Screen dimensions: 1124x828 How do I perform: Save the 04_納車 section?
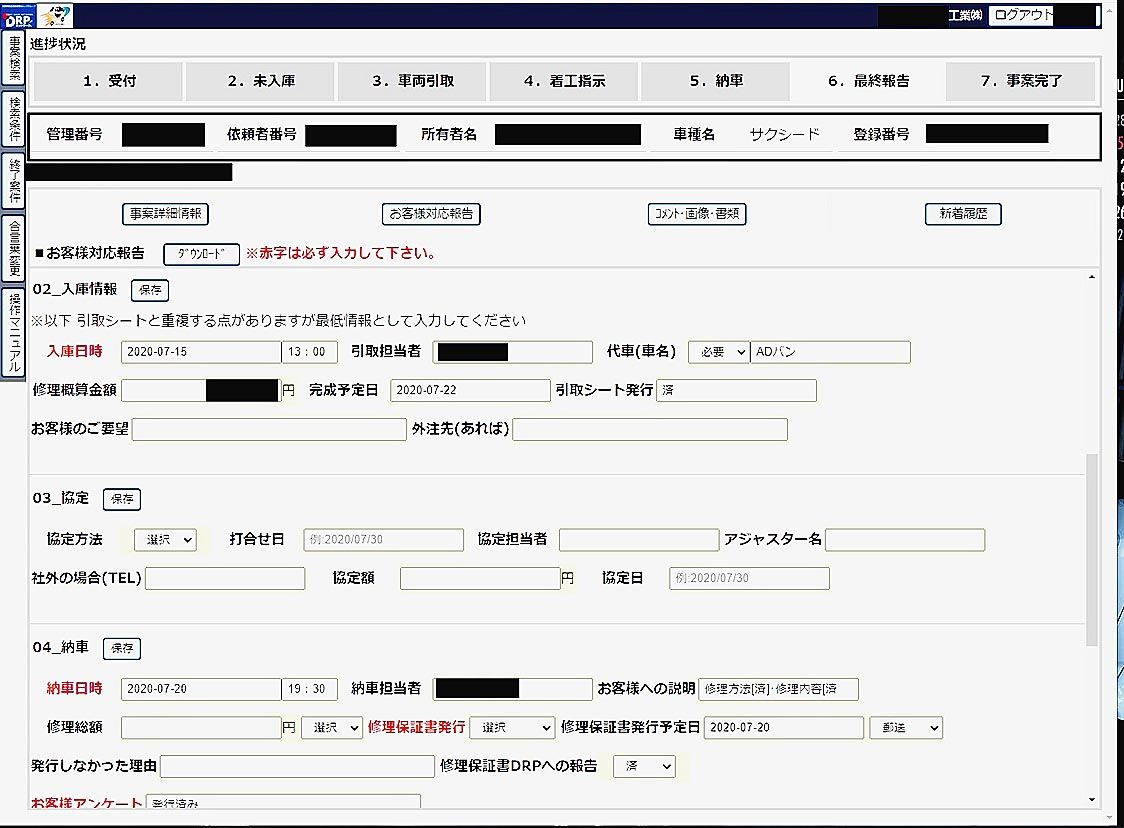(x=121, y=648)
